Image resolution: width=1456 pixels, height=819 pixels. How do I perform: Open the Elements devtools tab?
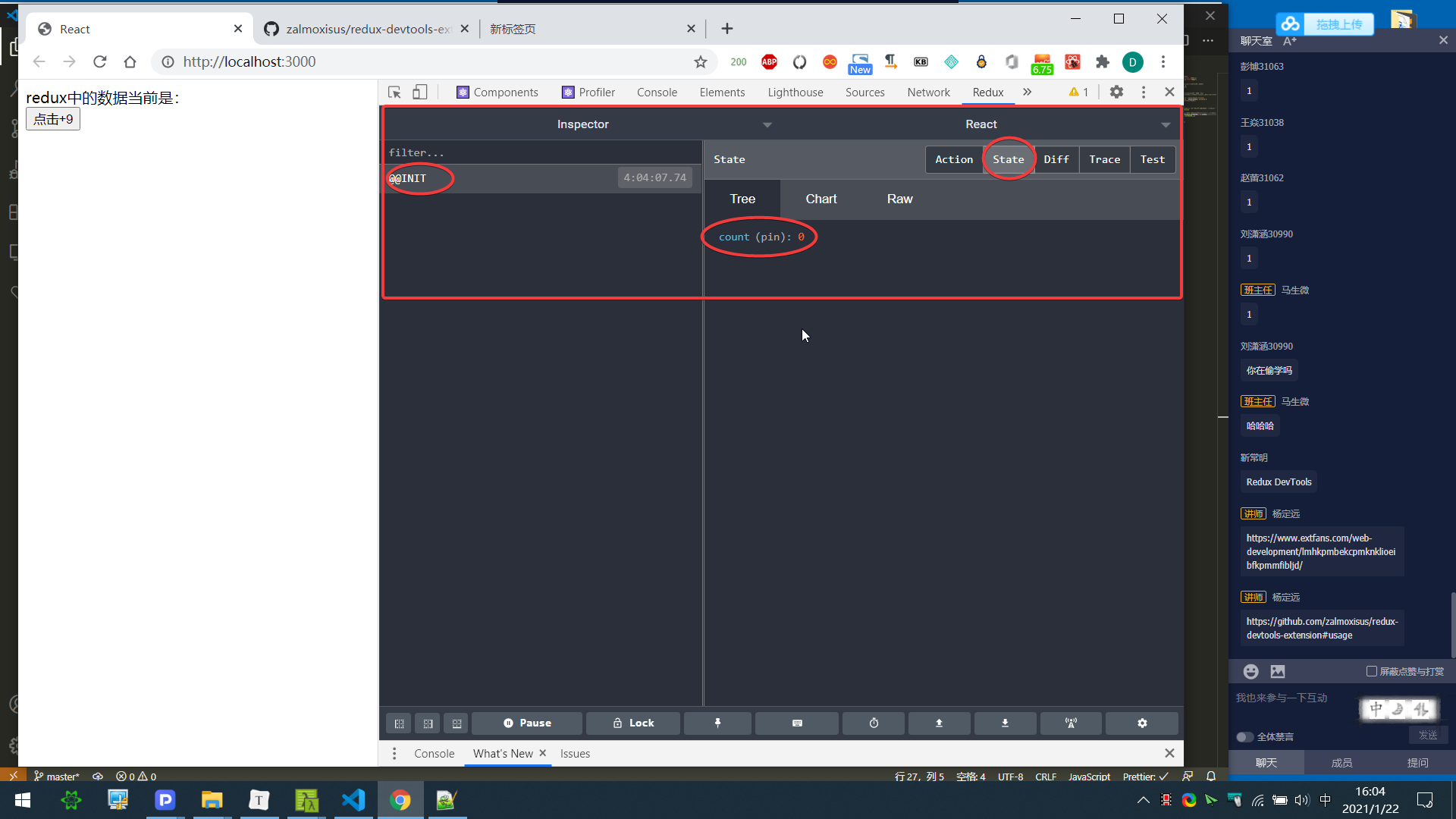pos(722,92)
